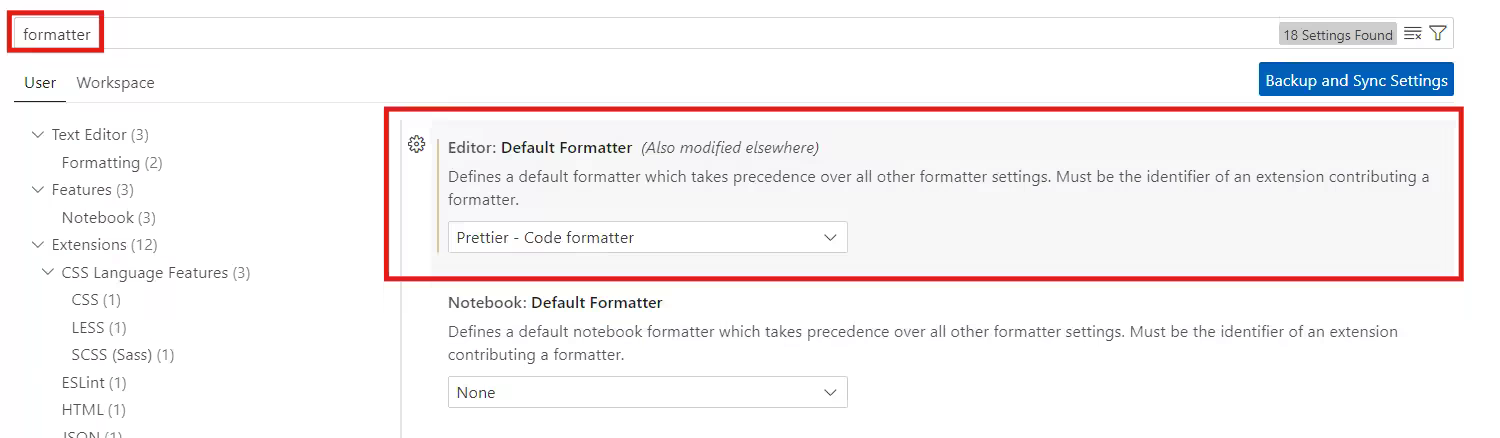Collapse the Extensions tree section
The height and width of the screenshot is (438, 1500).
38,245
